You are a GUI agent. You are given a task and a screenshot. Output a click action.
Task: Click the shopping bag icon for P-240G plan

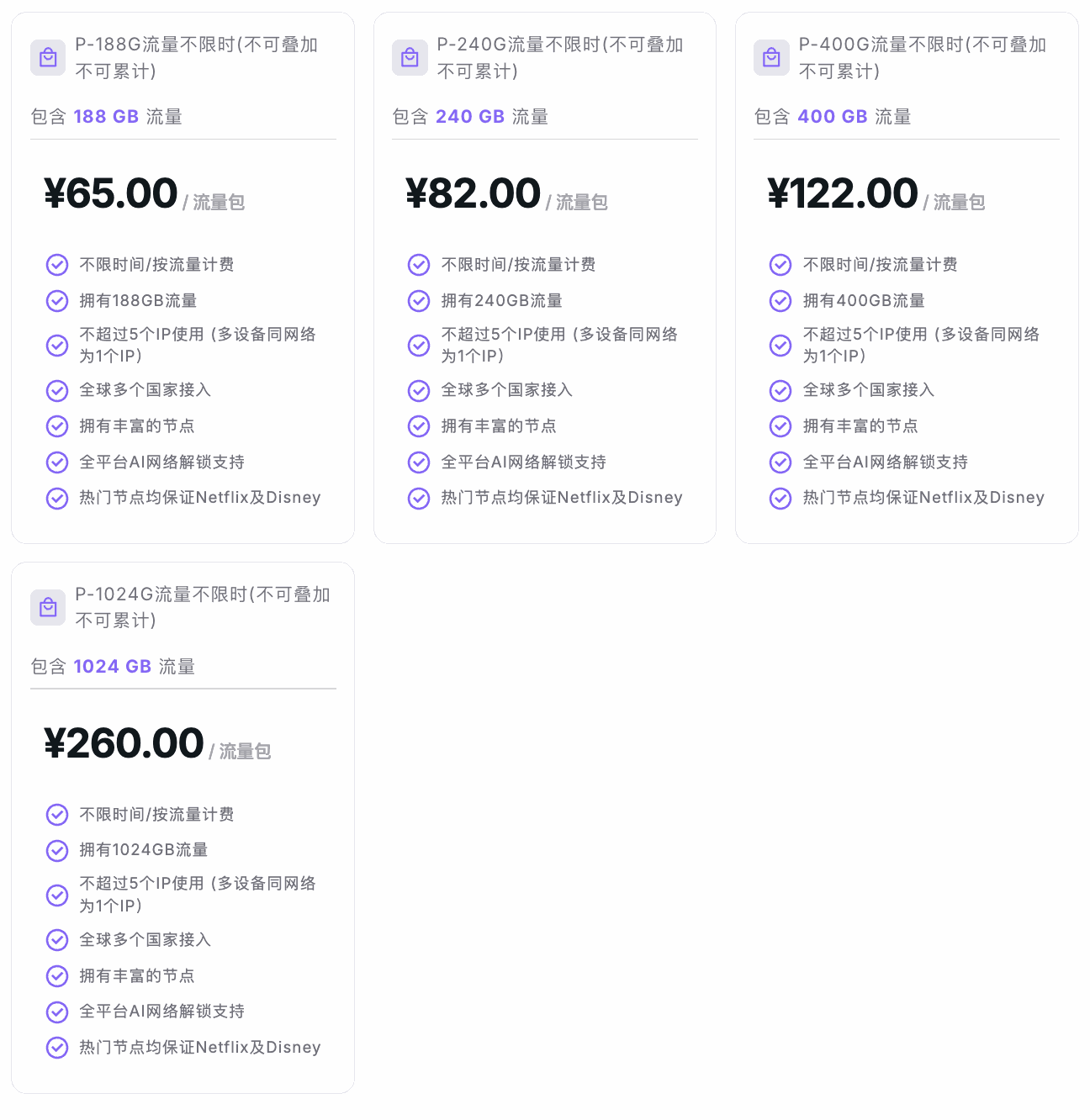[x=410, y=58]
